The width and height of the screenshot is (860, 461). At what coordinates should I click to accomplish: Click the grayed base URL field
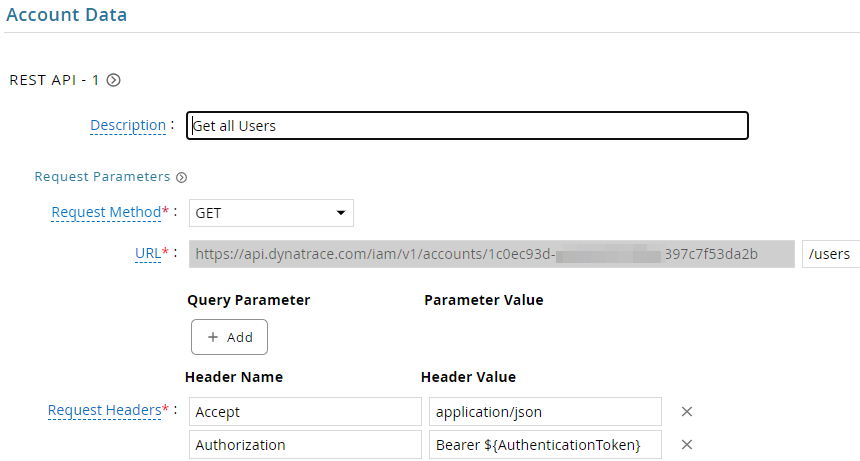click(491, 254)
